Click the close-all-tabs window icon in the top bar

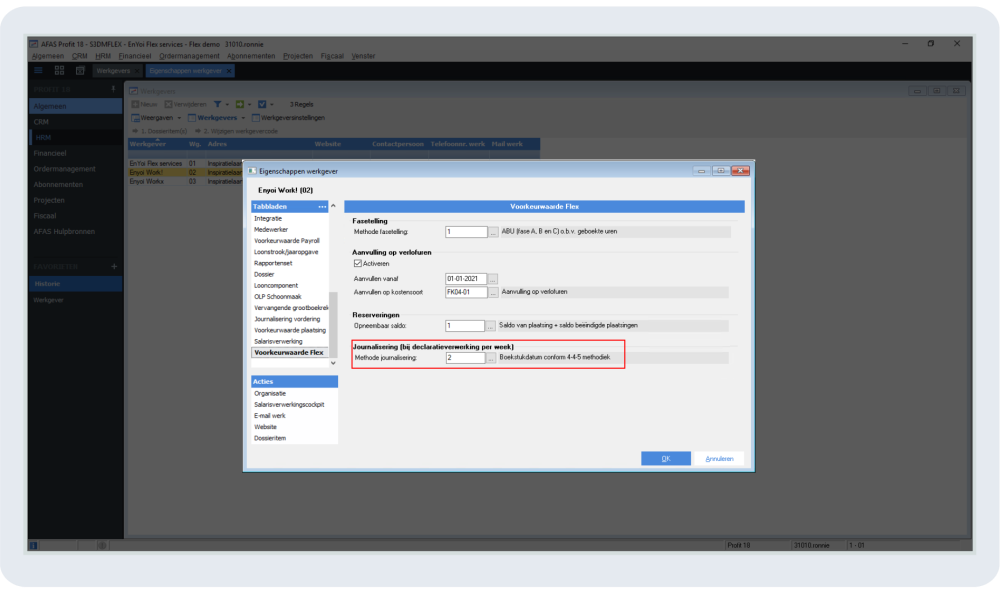point(80,70)
